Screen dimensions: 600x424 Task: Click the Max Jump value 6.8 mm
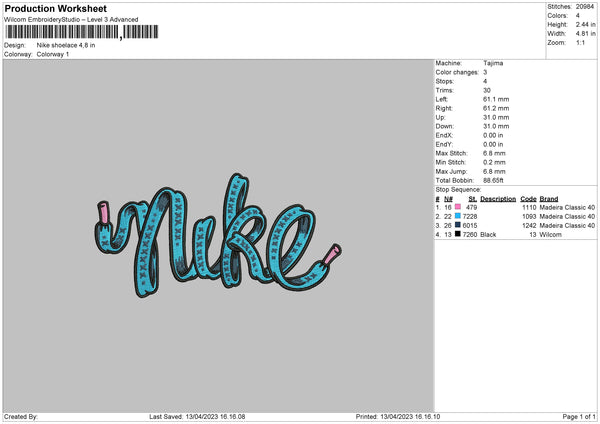pos(494,171)
